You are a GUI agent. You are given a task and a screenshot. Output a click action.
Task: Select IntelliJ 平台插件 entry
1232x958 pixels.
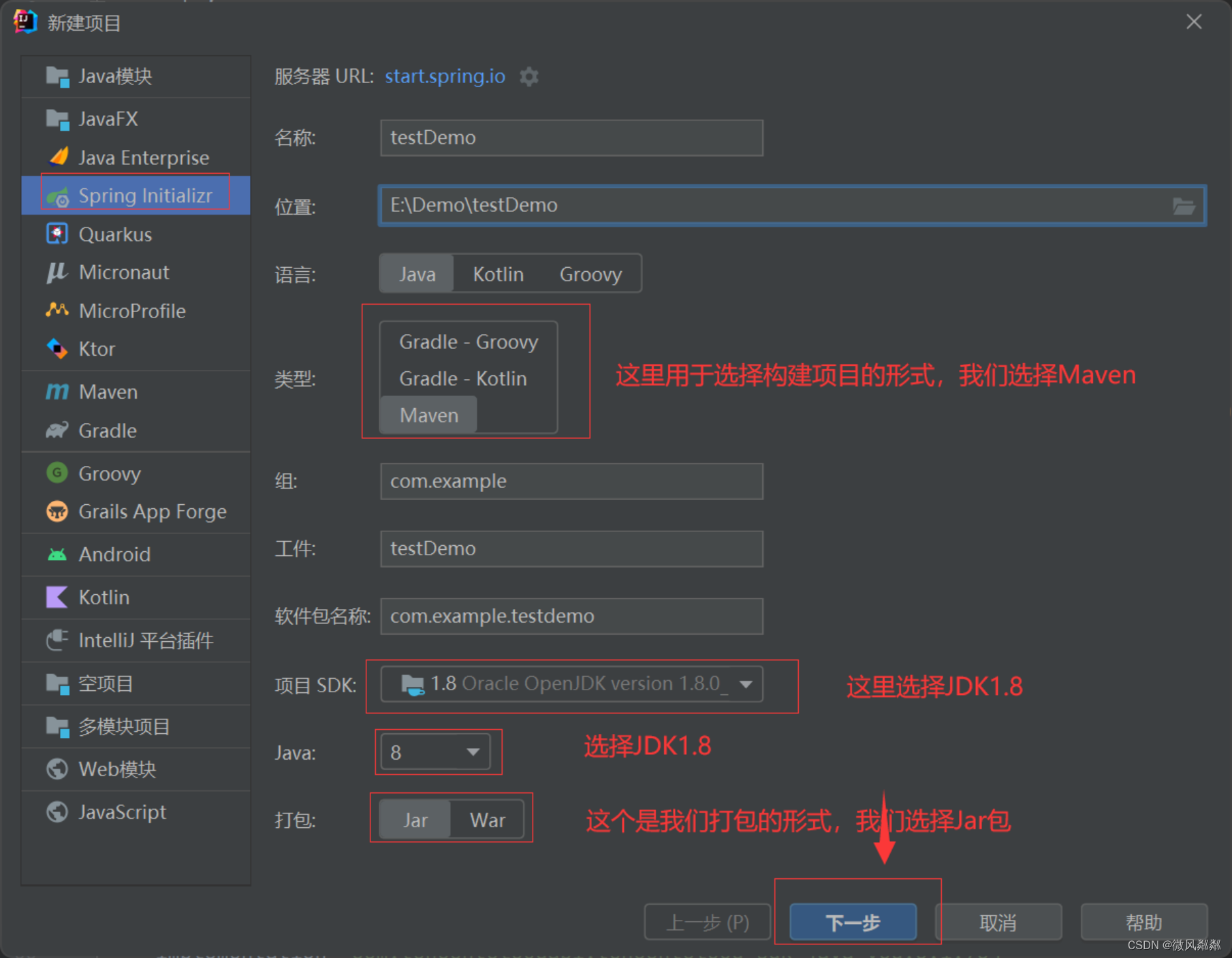point(136,640)
